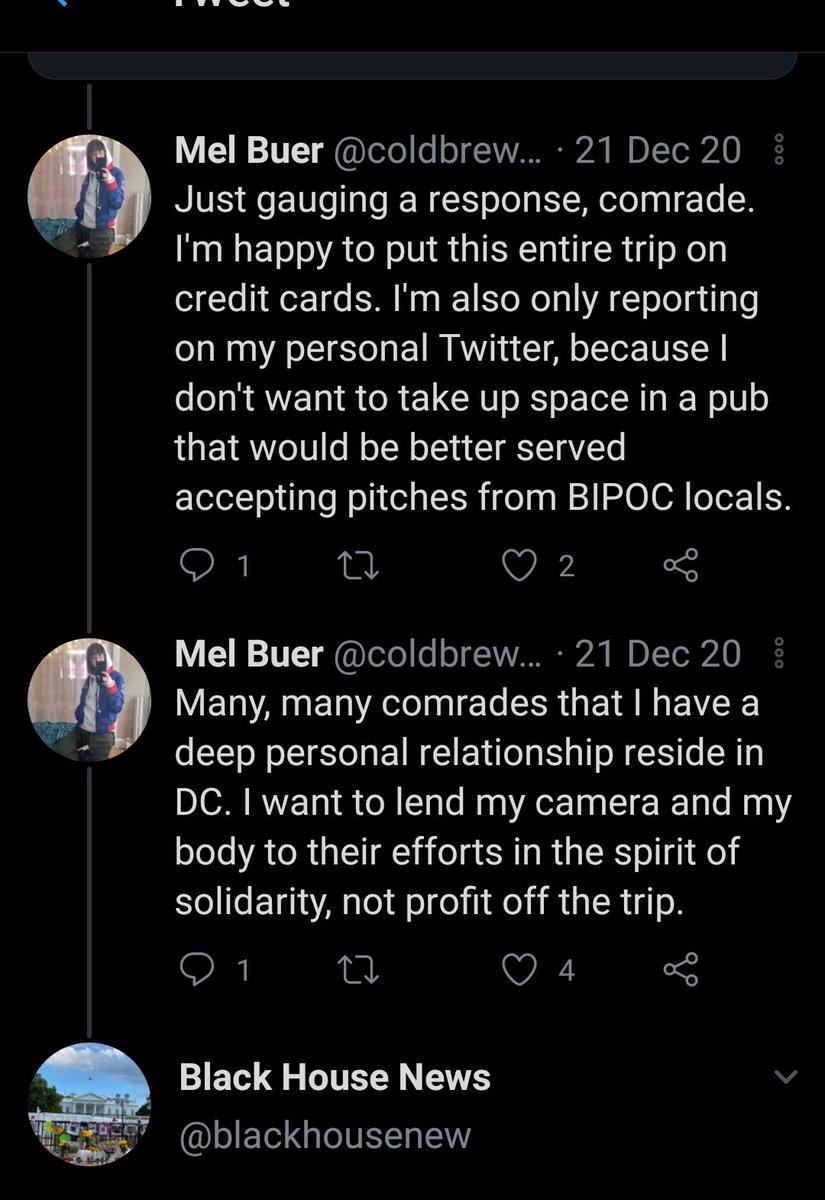Open more options on first Mel Buer tweet
Viewport: 825px width, 1200px height.
780,151
